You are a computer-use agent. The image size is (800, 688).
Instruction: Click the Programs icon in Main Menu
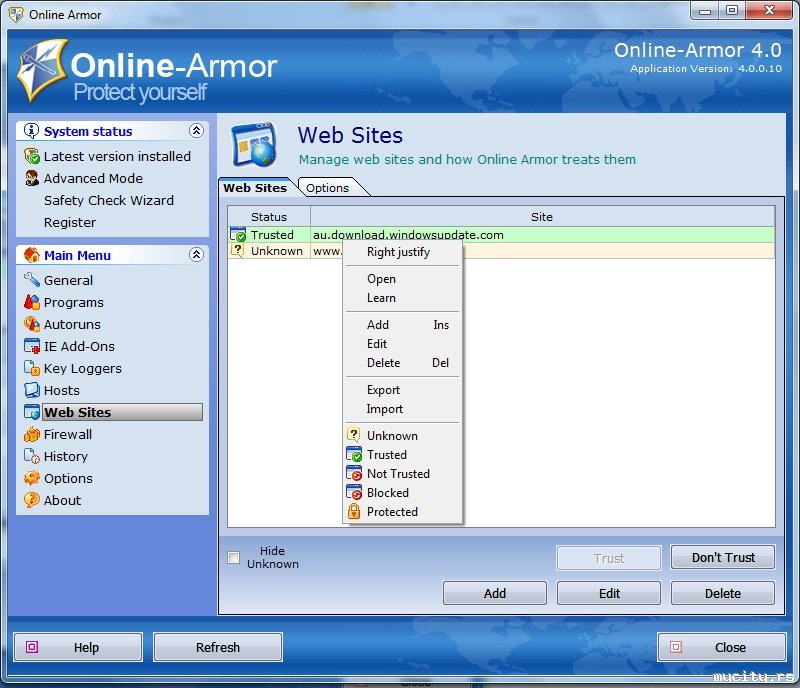pyautogui.click(x=32, y=302)
